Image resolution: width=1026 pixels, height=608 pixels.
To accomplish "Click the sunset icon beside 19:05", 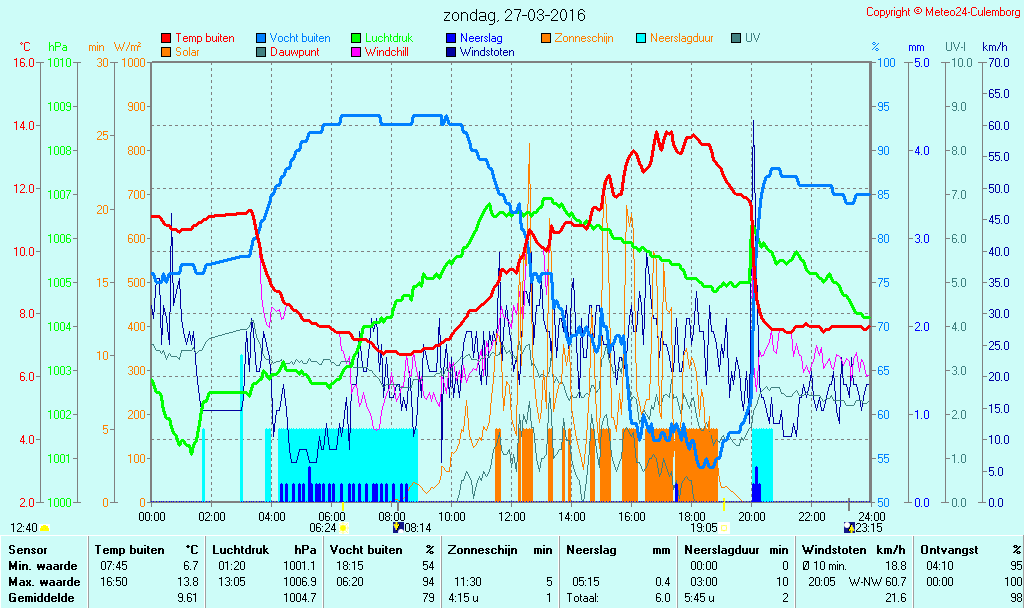I will point(724,528).
